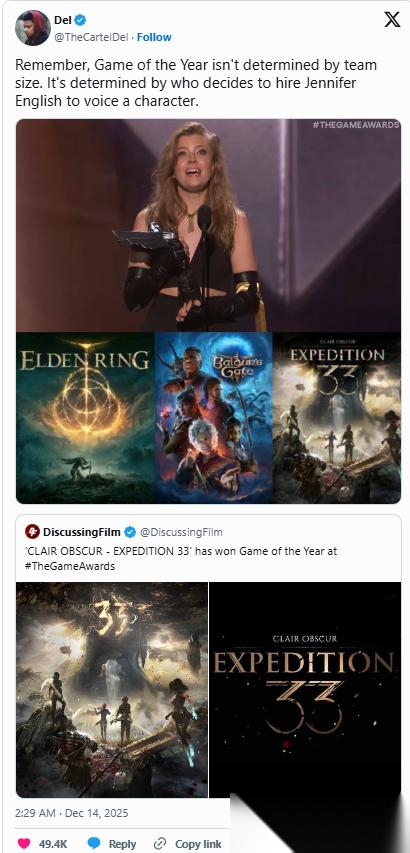Click the copy link chain icon
The width and height of the screenshot is (410, 853).
click(160, 843)
